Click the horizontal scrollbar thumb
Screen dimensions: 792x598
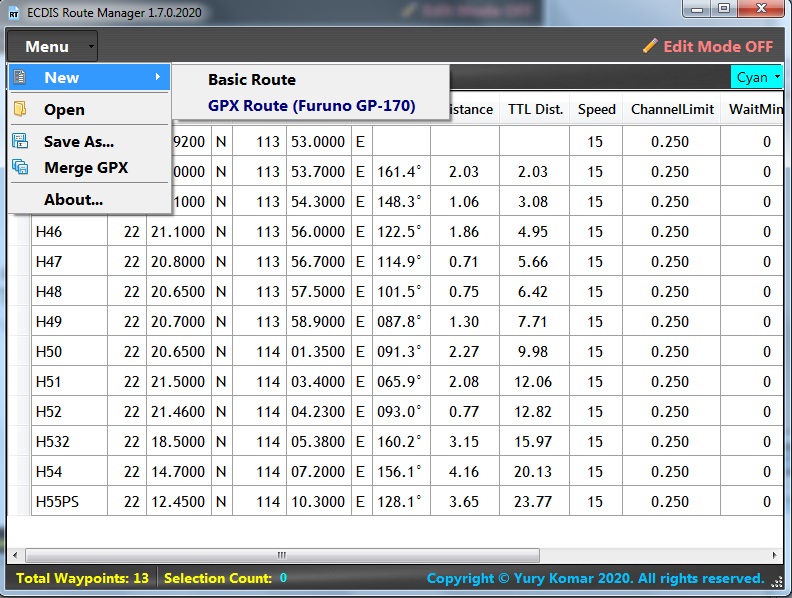282,555
